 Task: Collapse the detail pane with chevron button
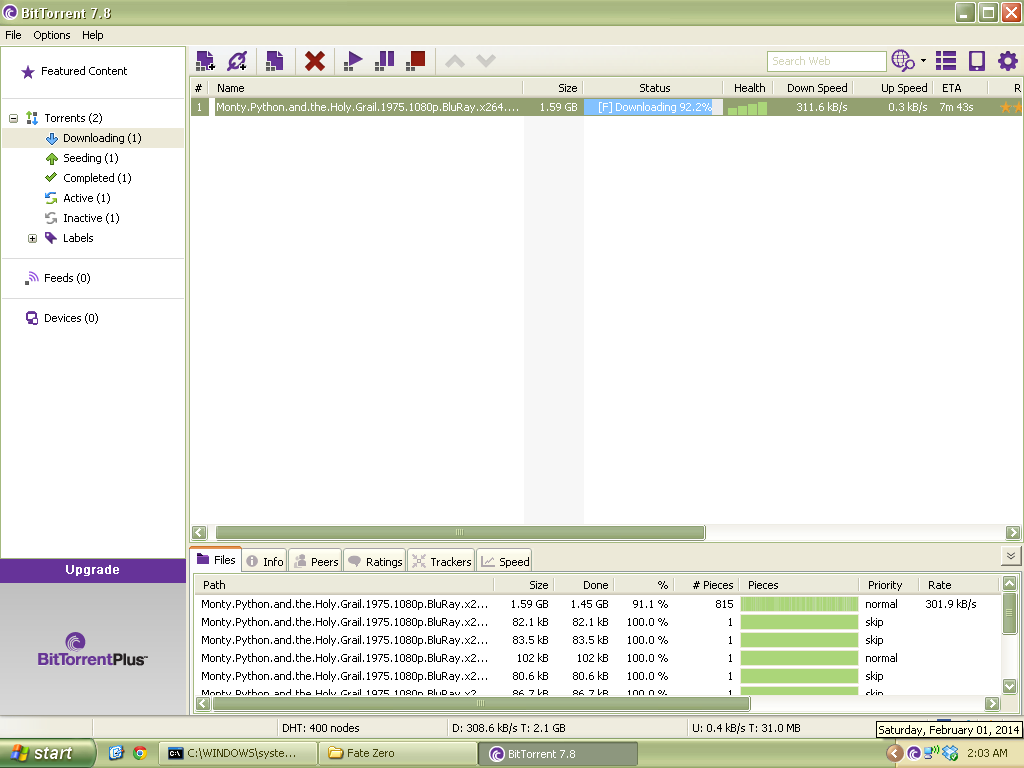pos(1010,556)
